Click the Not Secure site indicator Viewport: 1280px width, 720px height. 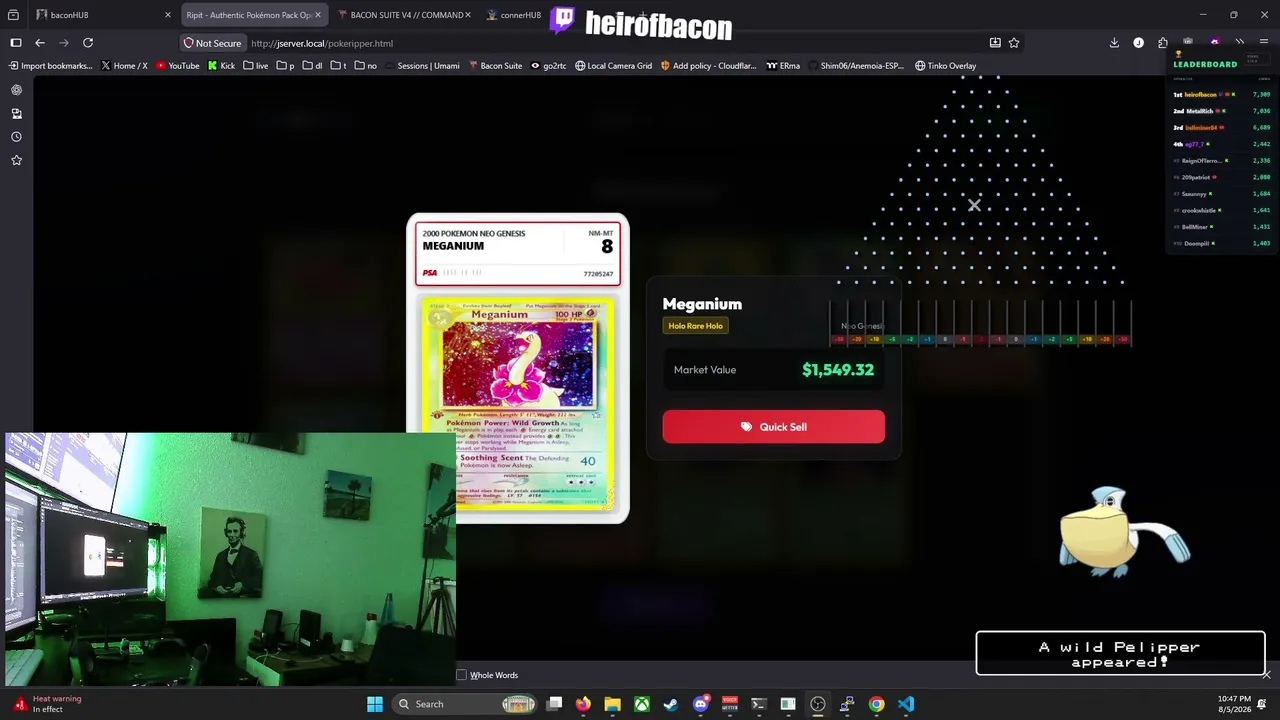click(x=212, y=43)
